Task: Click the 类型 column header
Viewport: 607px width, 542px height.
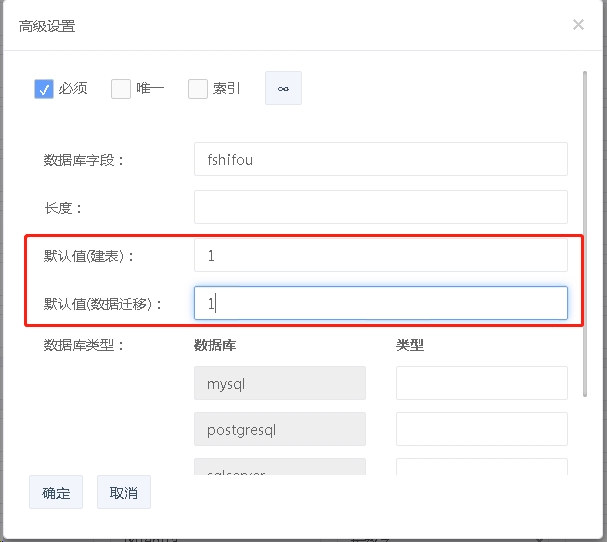Action: tap(410, 345)
